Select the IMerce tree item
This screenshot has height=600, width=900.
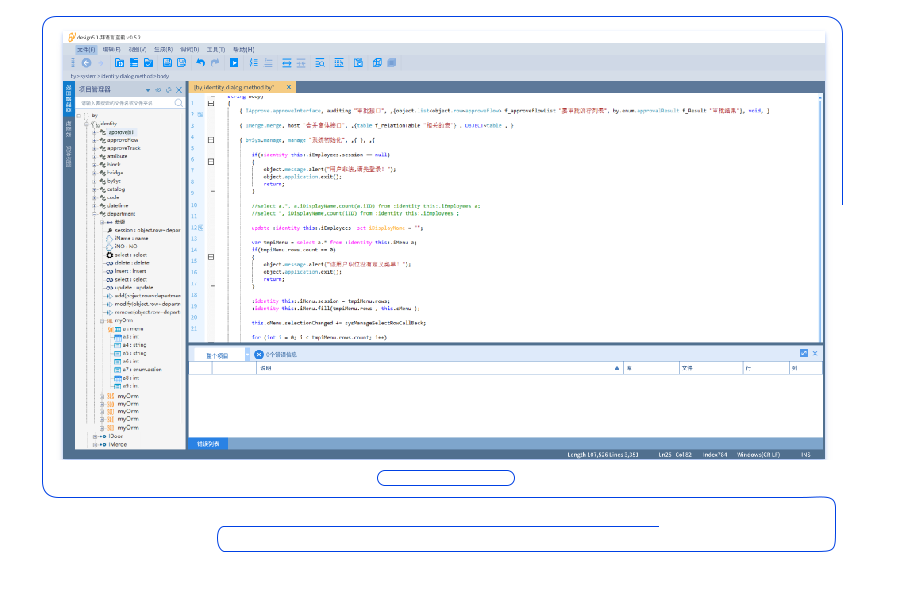tap(118, 444)
